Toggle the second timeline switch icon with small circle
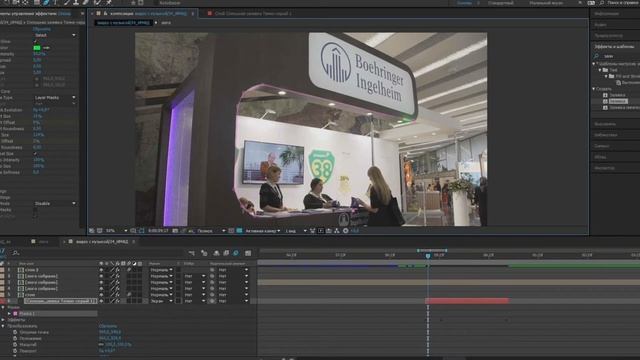 coord(204,253)
